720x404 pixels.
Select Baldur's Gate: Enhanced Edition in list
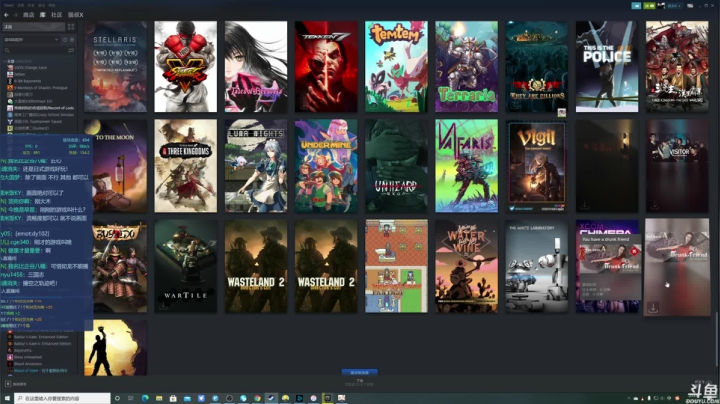pos(39,337)
